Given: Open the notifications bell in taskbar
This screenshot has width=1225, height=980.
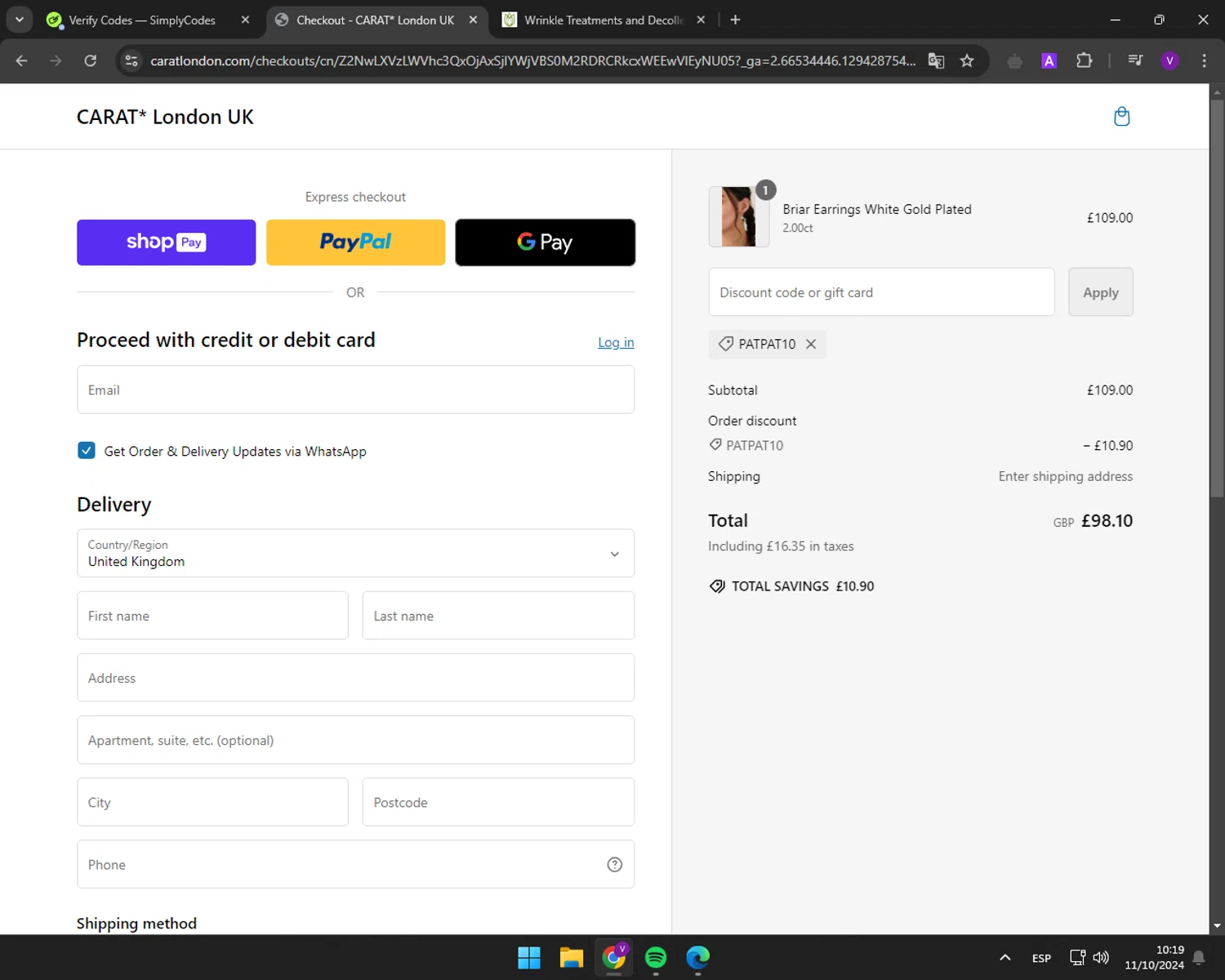Looking at the screenshot, I should [1199, 958].
